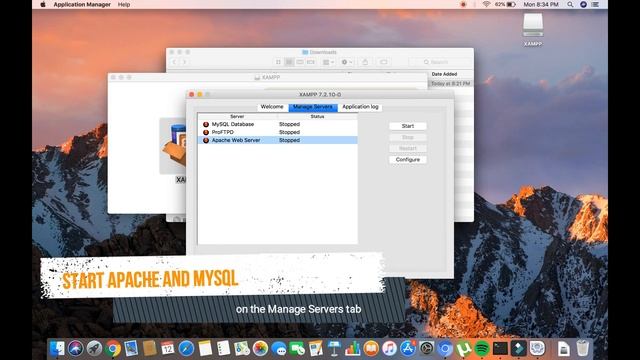Open the Trash in the Dock
This screenshot has height=360, width=640.
point(583,349)
